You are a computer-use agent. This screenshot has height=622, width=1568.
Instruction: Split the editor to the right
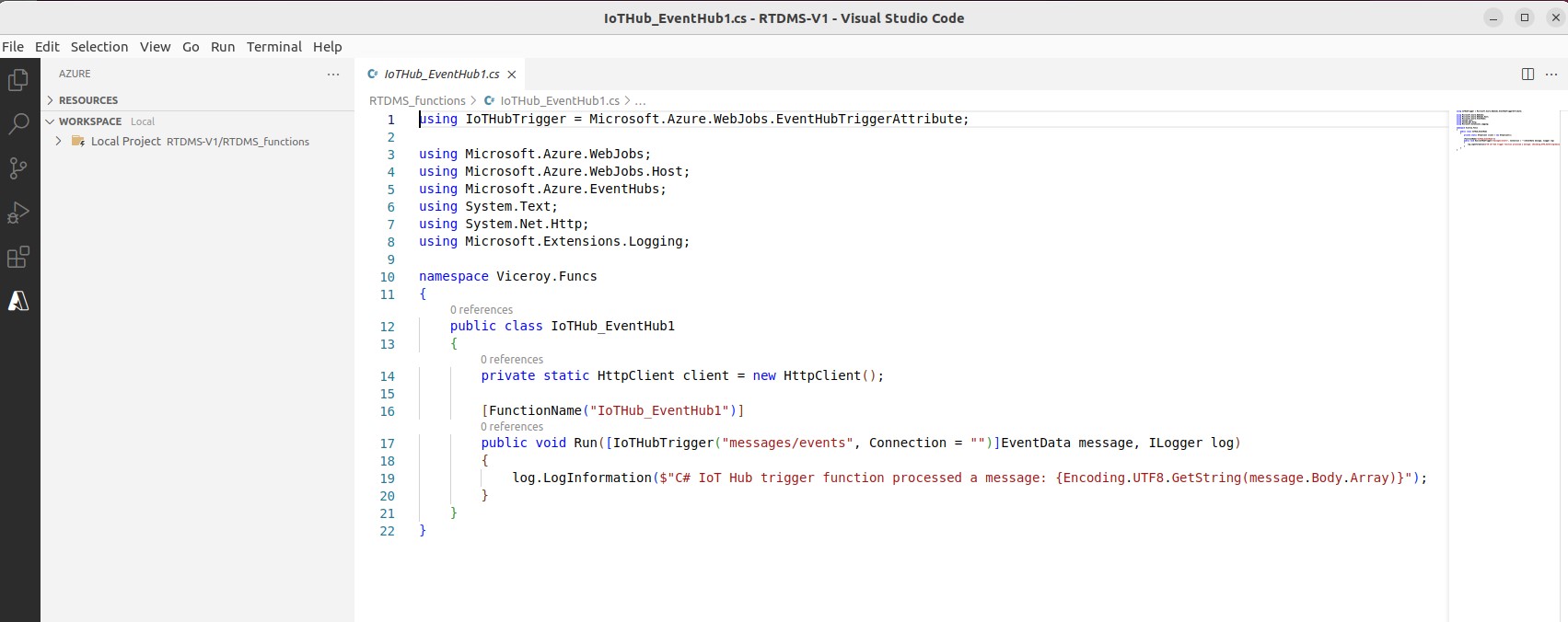[x=1527, y=74]
